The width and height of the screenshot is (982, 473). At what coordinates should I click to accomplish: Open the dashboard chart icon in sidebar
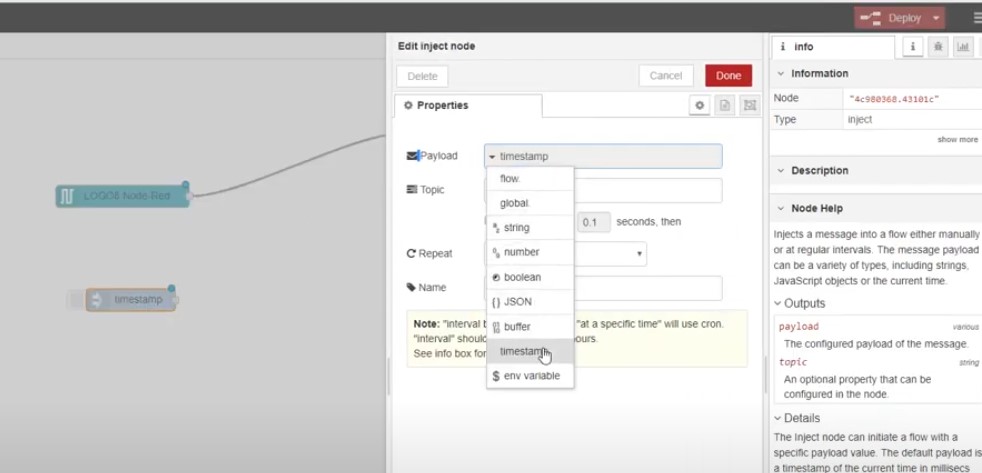click(963, 46)
